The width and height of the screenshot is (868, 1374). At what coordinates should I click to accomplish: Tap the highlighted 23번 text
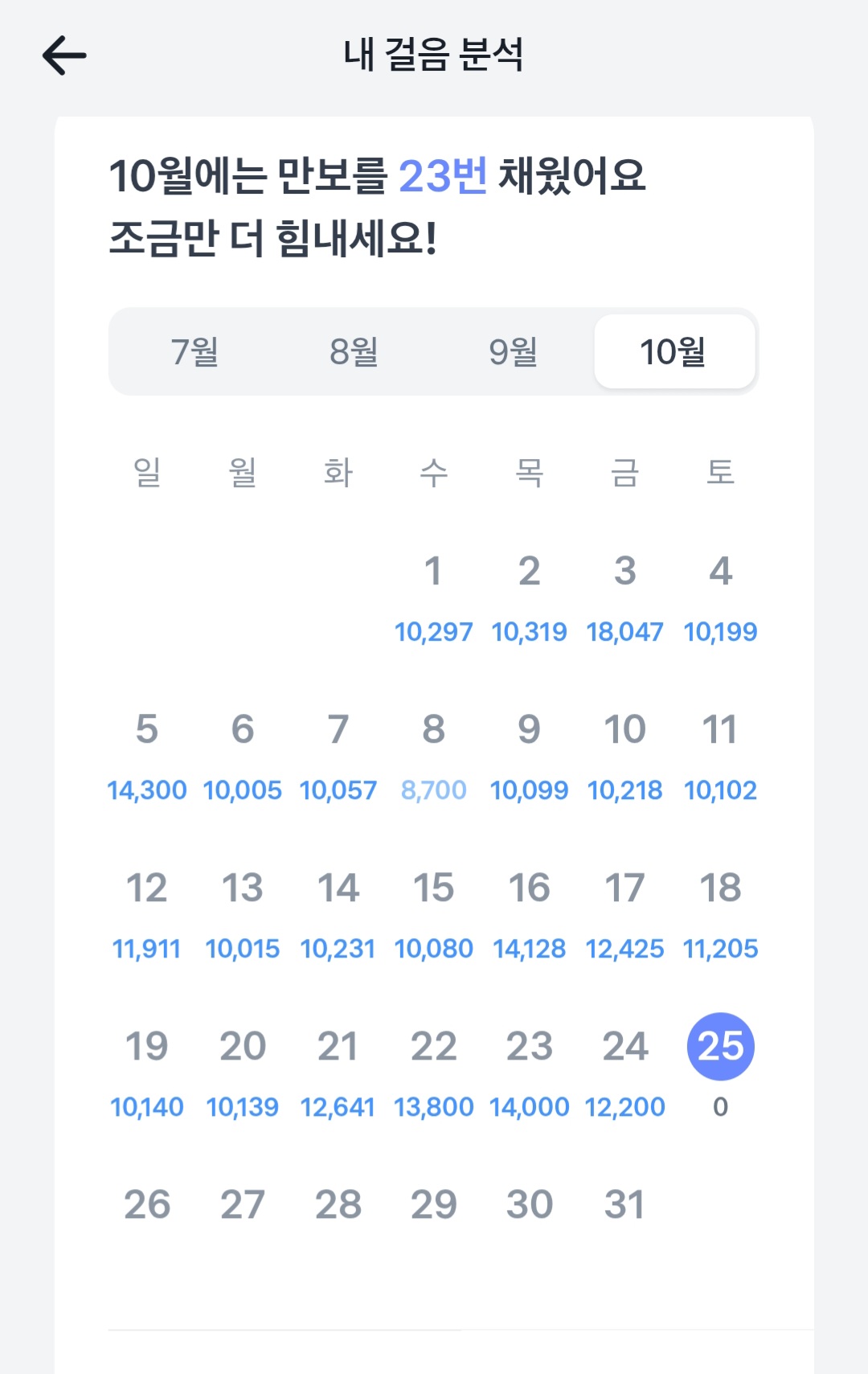(x=443, y=175)
